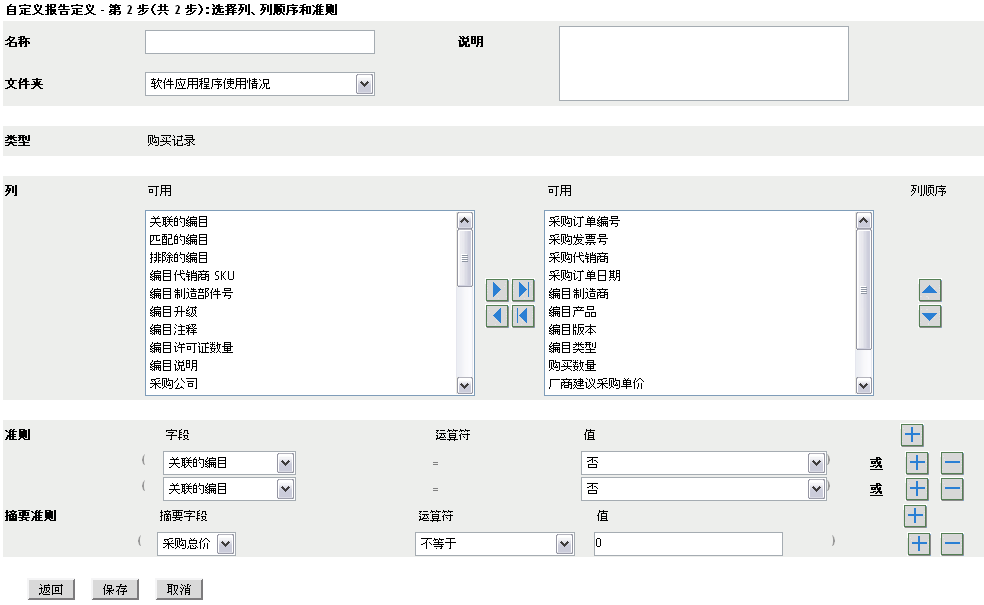Move all columns right with bar-arrow button
984x605 pixels.
click(x=523, y=290)
